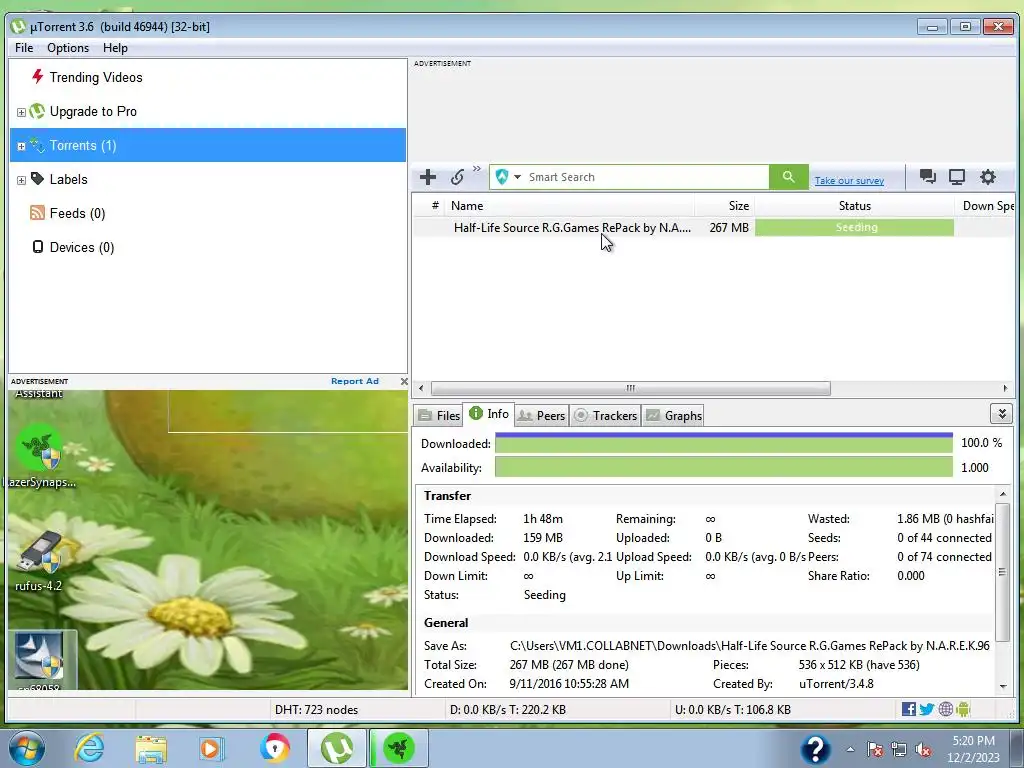Screen dimensions: 1024x768
Task: Open the search provider shield dropdown
Action: 507,177
